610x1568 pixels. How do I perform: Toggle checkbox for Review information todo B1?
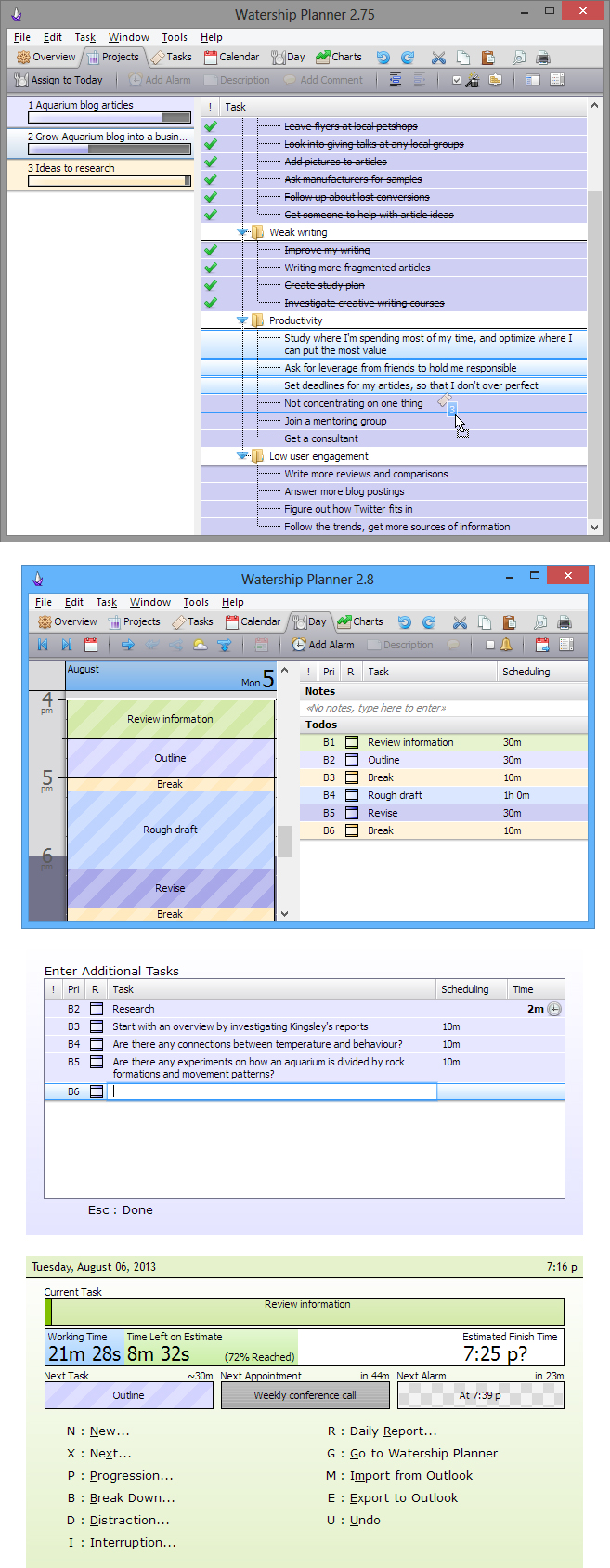point(352,742)
